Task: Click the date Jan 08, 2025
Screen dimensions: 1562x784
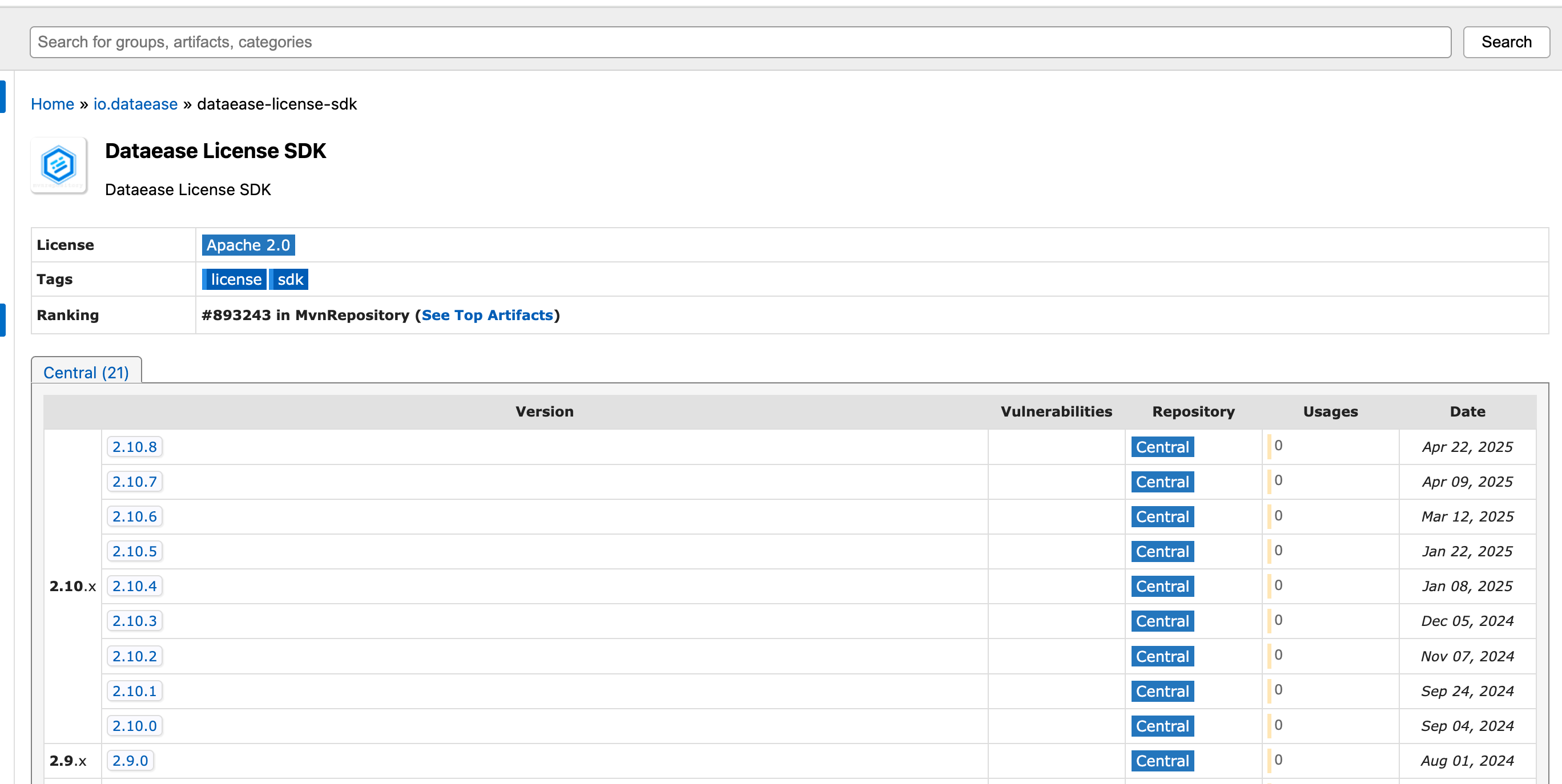Action: (1467, 586)
